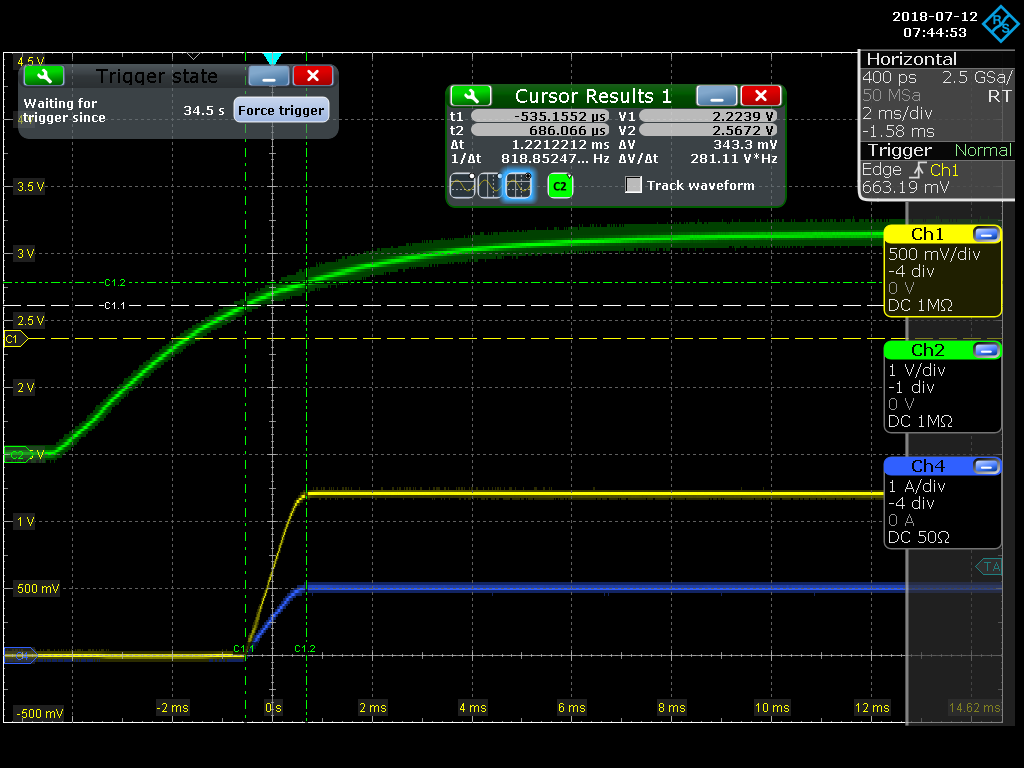Edit the V2 cursor voltage field
The image size is (1024, 768).
[709, 131]
